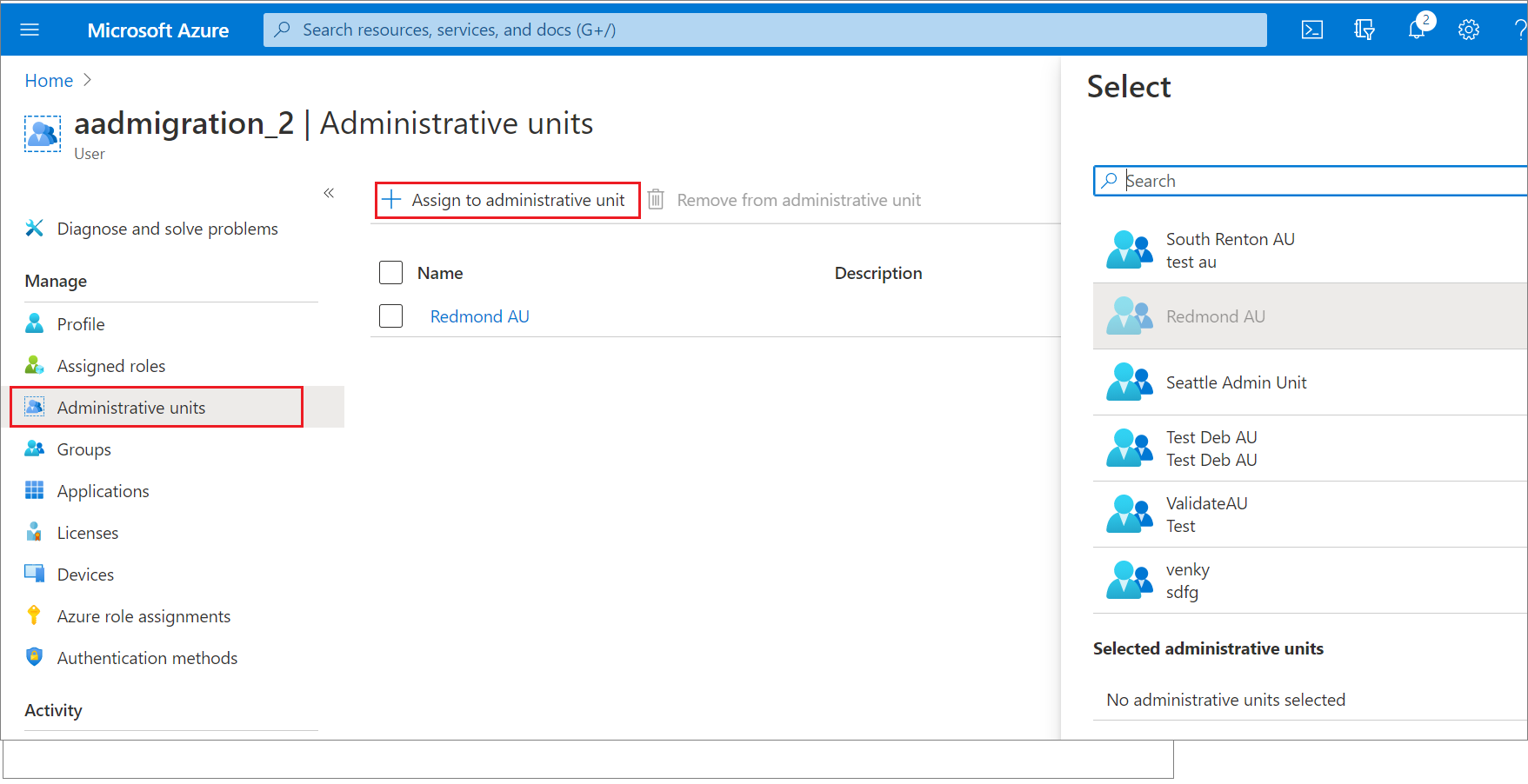
Task: Select the greyed Redmond AU list entry
Action: [x=1310, y=316]
